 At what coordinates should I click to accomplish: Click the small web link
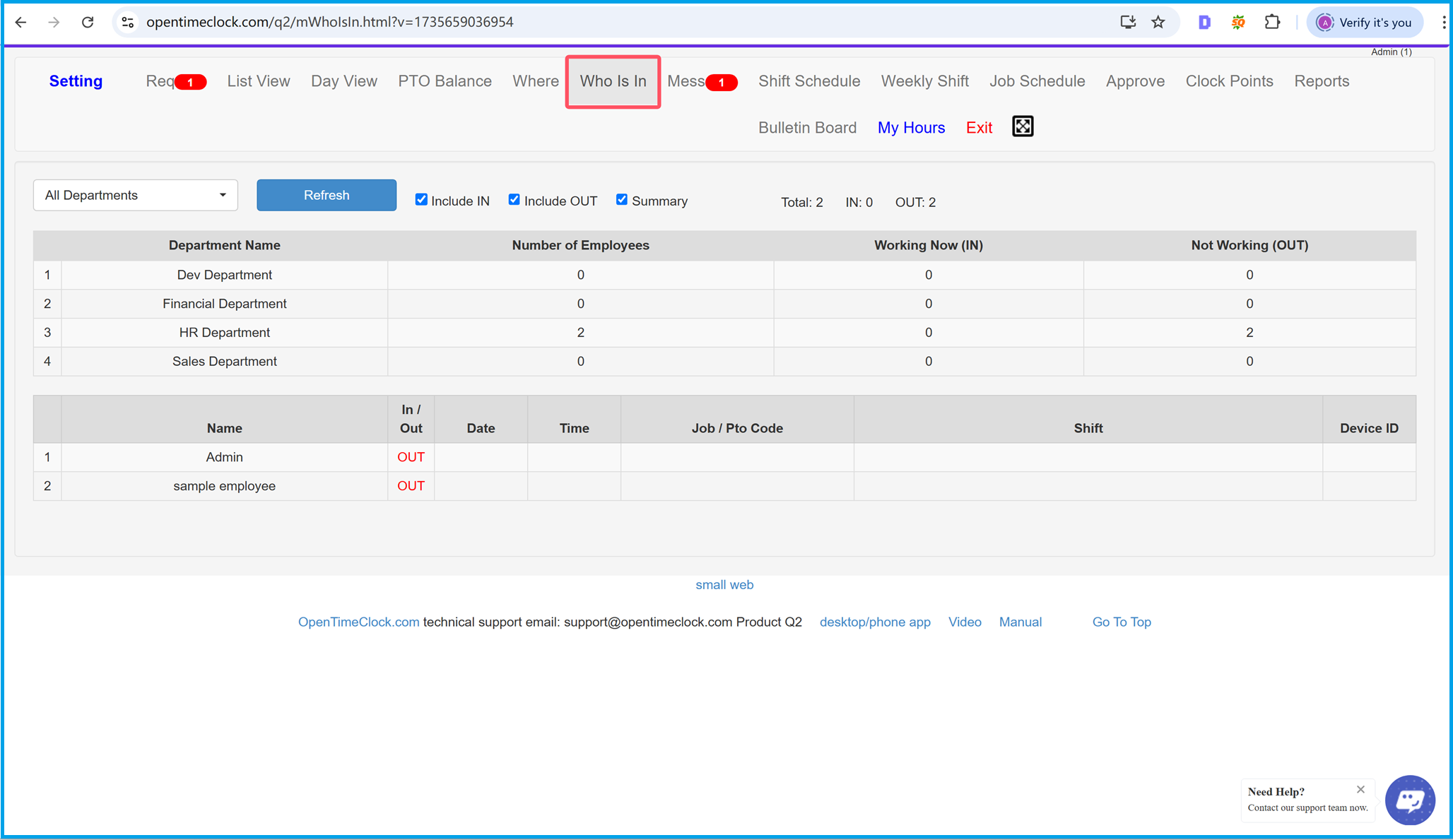coord(724,585)
